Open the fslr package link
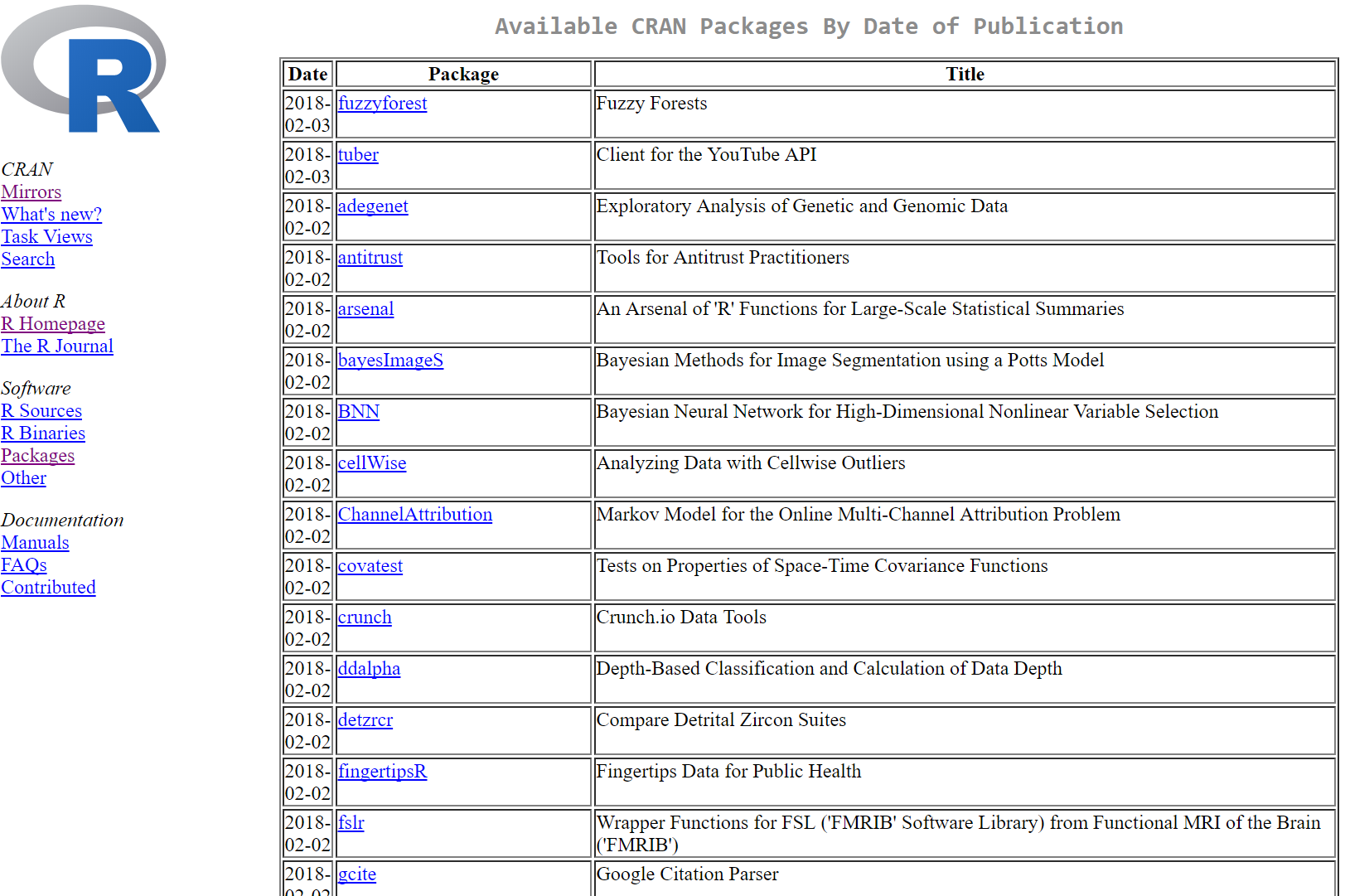This screenshot has width=1345, height=896. [x=351, y=823]
